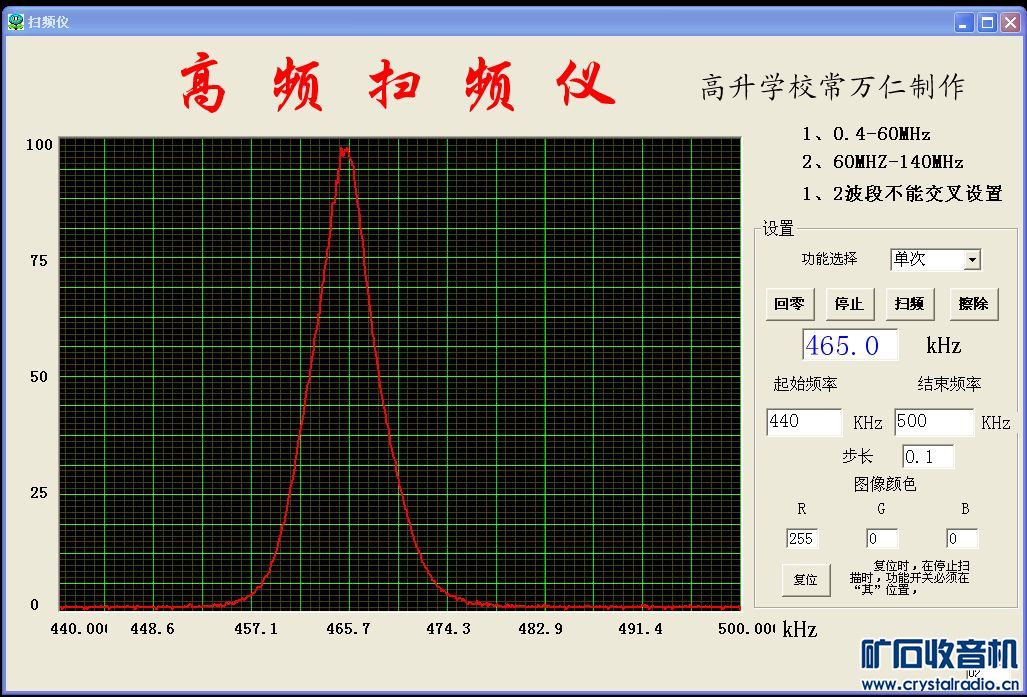Click the 结束频率 label

point(949,384)
